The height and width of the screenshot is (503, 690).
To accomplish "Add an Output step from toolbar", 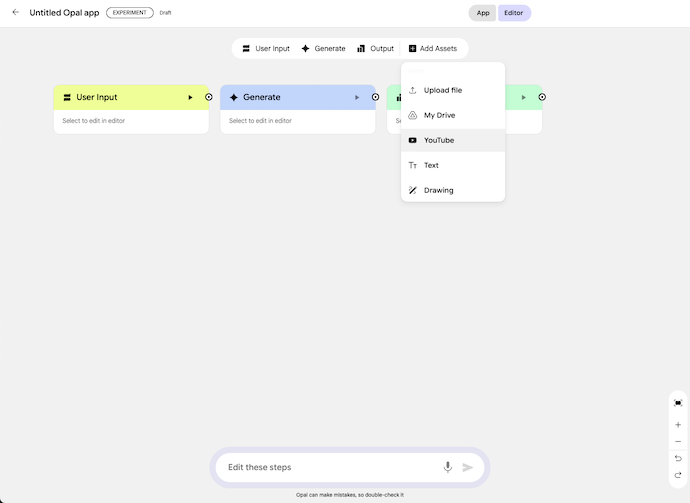I will [375, 48].
